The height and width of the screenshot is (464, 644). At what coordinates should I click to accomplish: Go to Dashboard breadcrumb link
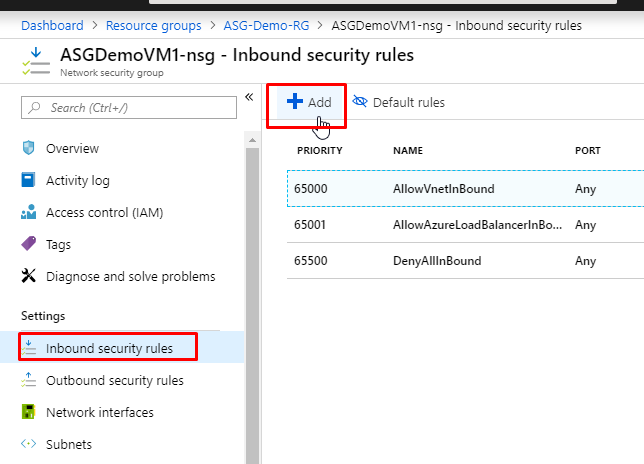point(52,25)
